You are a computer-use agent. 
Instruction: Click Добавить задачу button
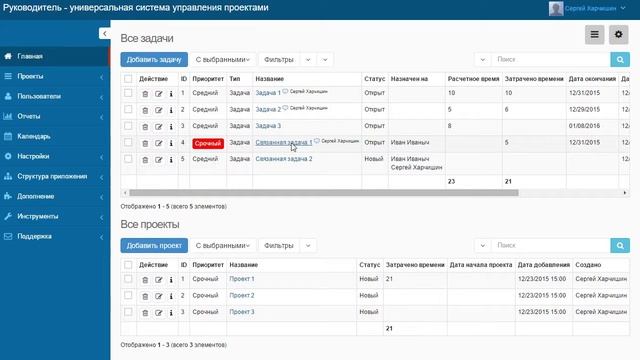(x=154, y=60)
